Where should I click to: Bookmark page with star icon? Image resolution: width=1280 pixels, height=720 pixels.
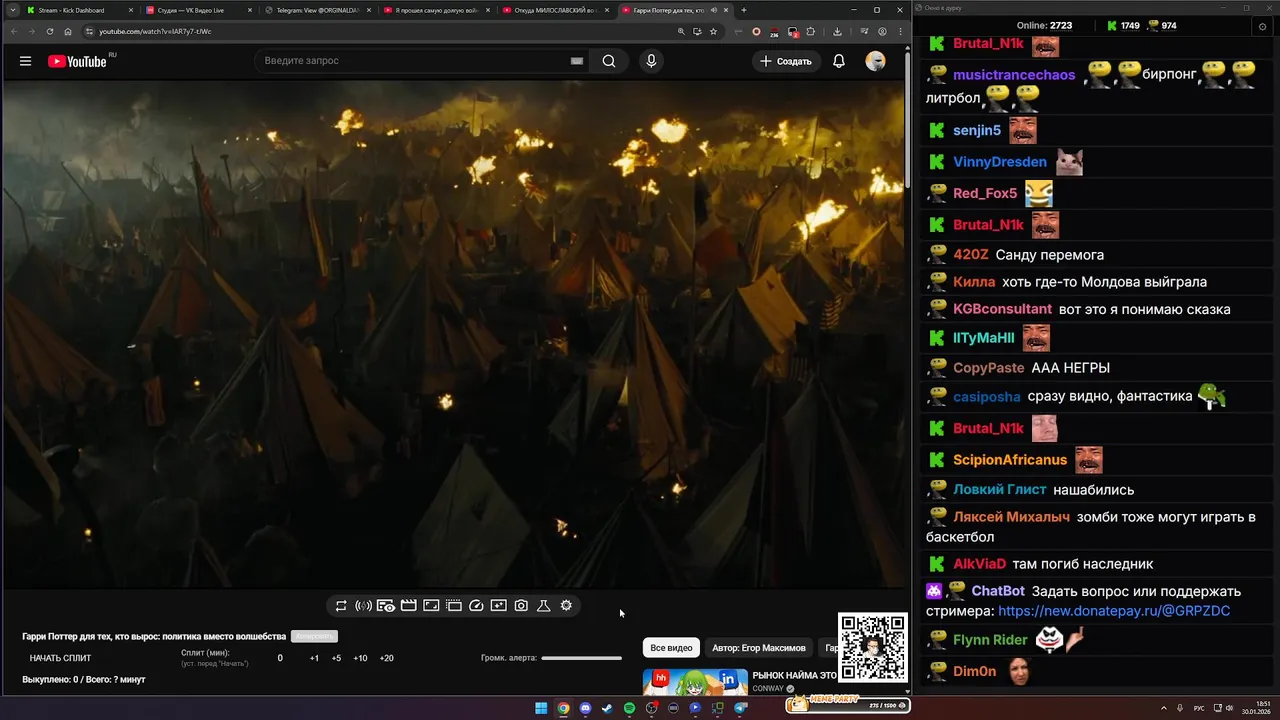point(713,31)
